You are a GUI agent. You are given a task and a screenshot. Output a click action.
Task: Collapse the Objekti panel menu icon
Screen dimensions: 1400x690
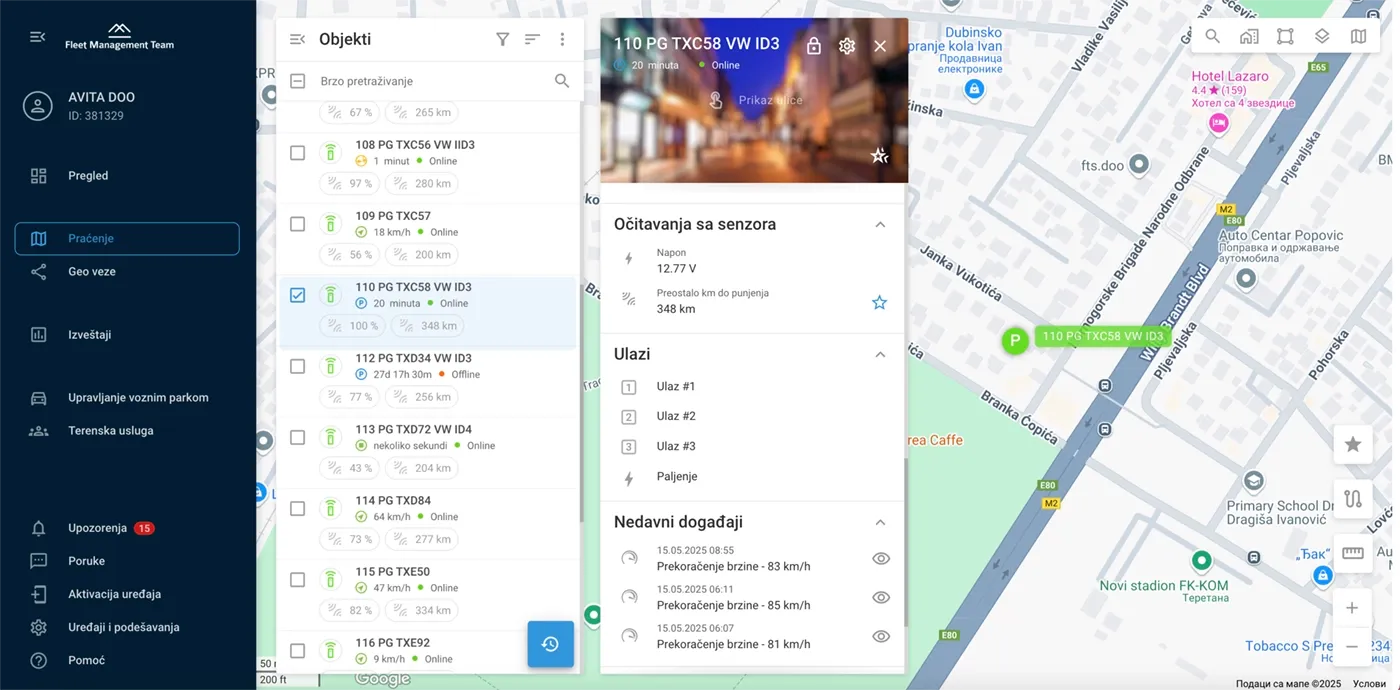(297, 39)
